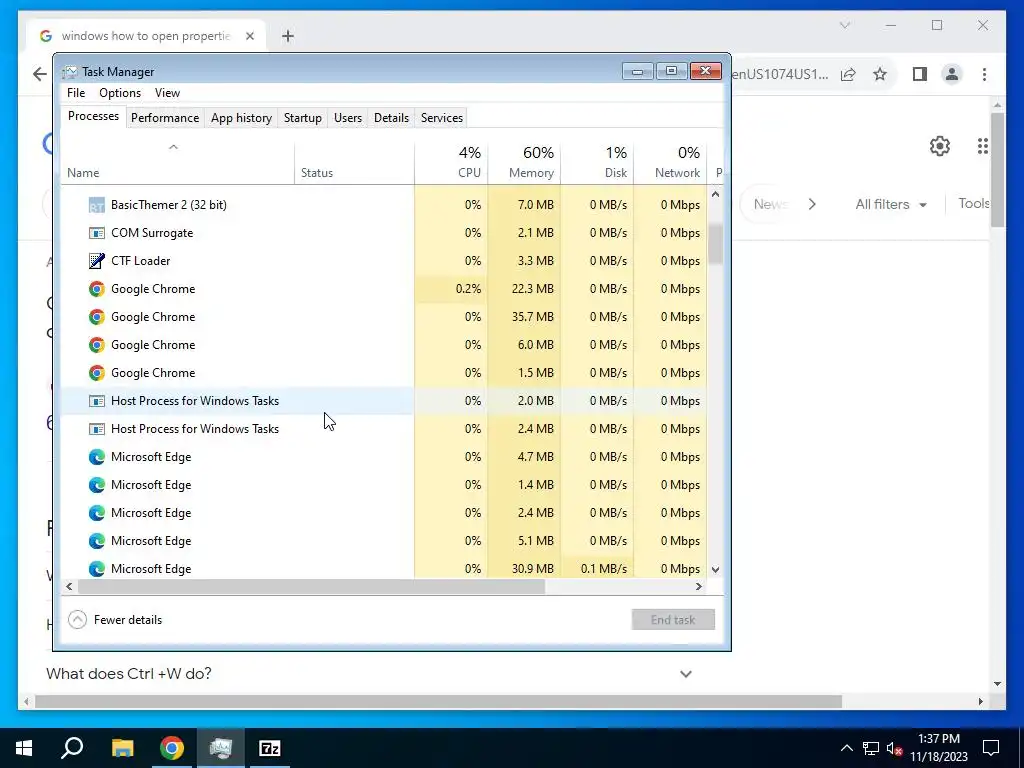The width and height of the screenshot is (1024, 768).
Task: Click the share page icon in Chrome
Action: 848,74
